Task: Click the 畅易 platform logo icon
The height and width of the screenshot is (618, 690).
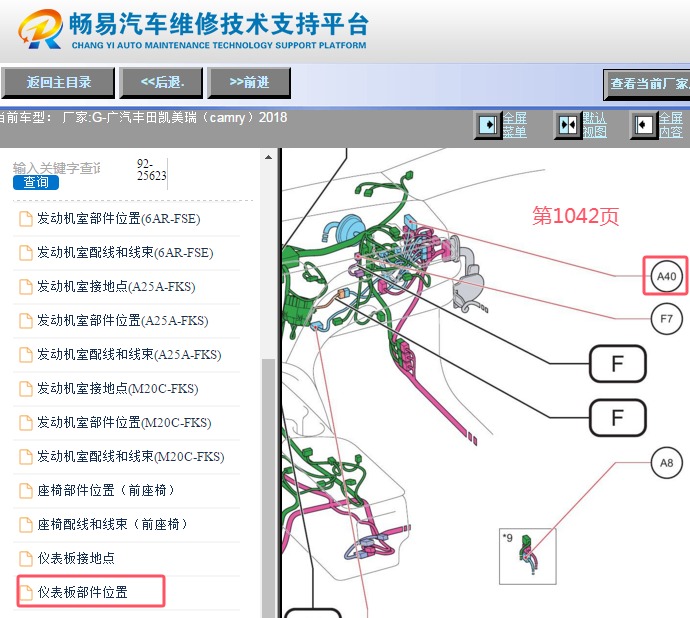Action: pos(40,29)
